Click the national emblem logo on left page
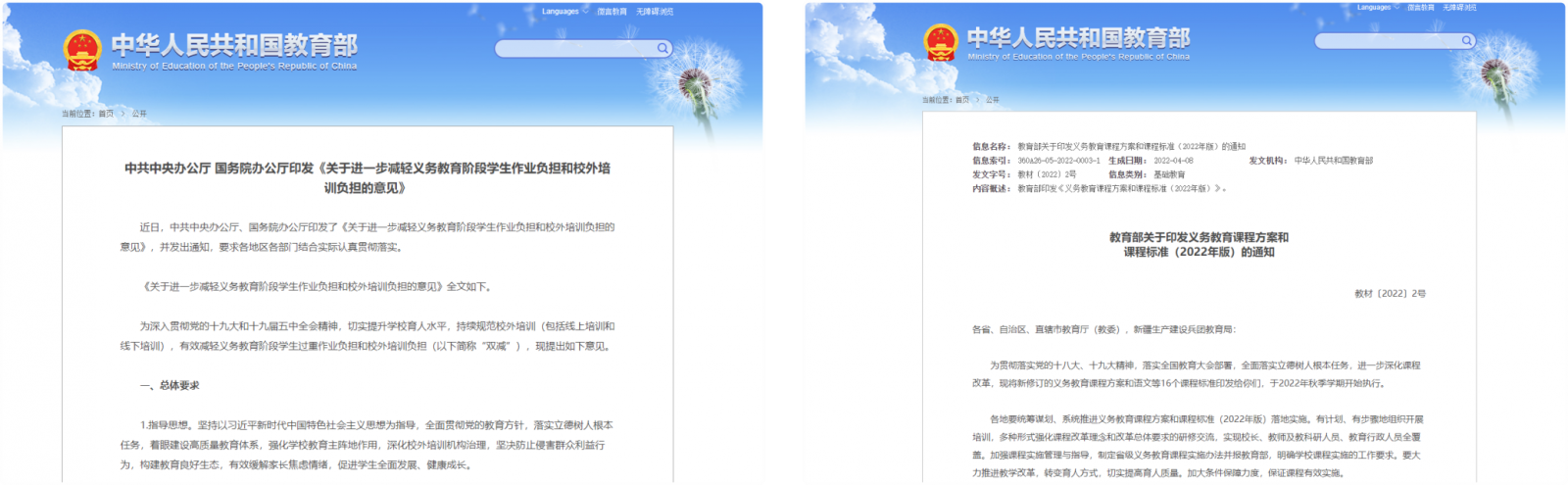1568x485 pixels. (x=82, y=50)
